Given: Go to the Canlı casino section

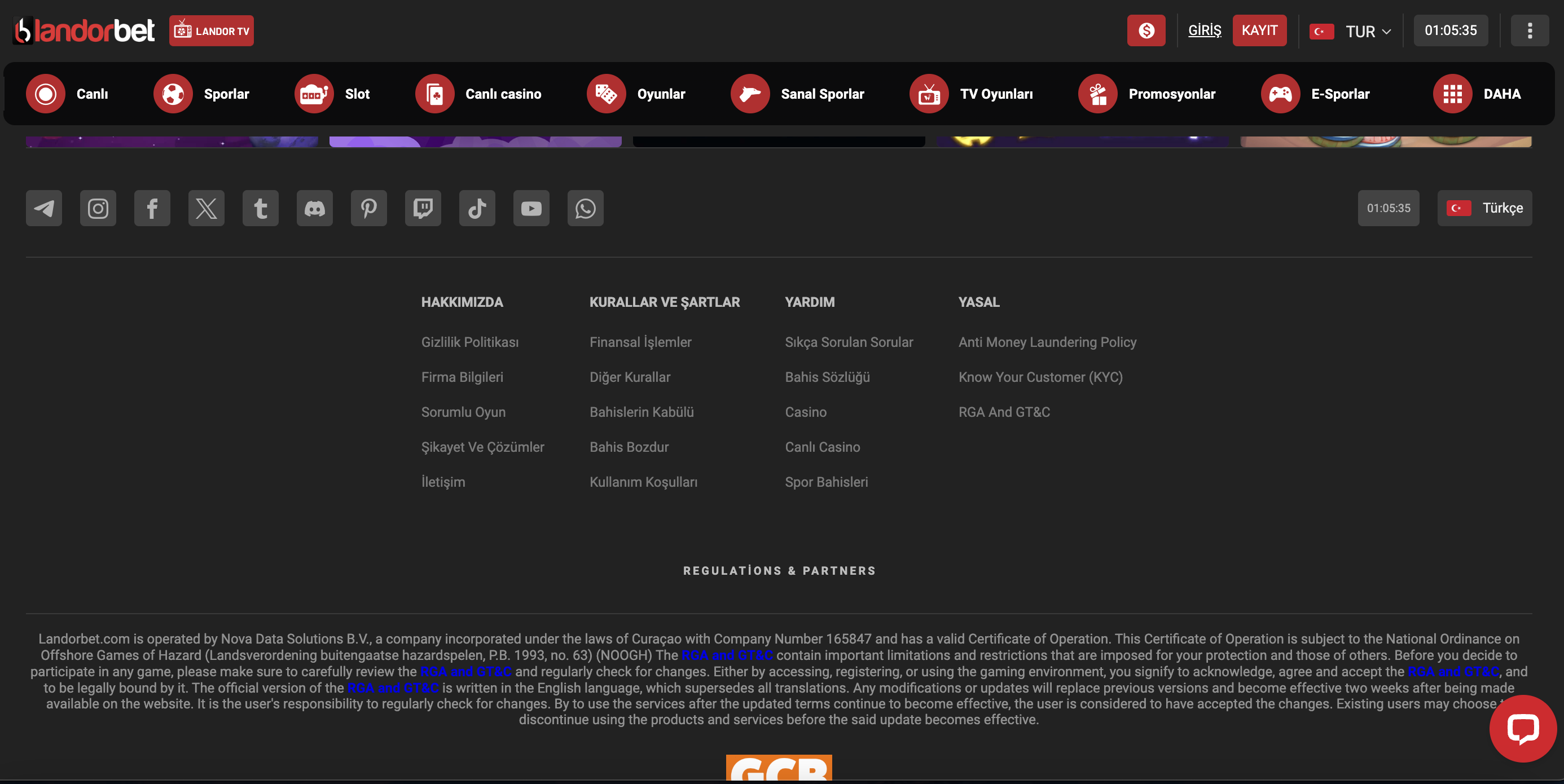Looking at the screenshot, I should [x=478, y=94].
